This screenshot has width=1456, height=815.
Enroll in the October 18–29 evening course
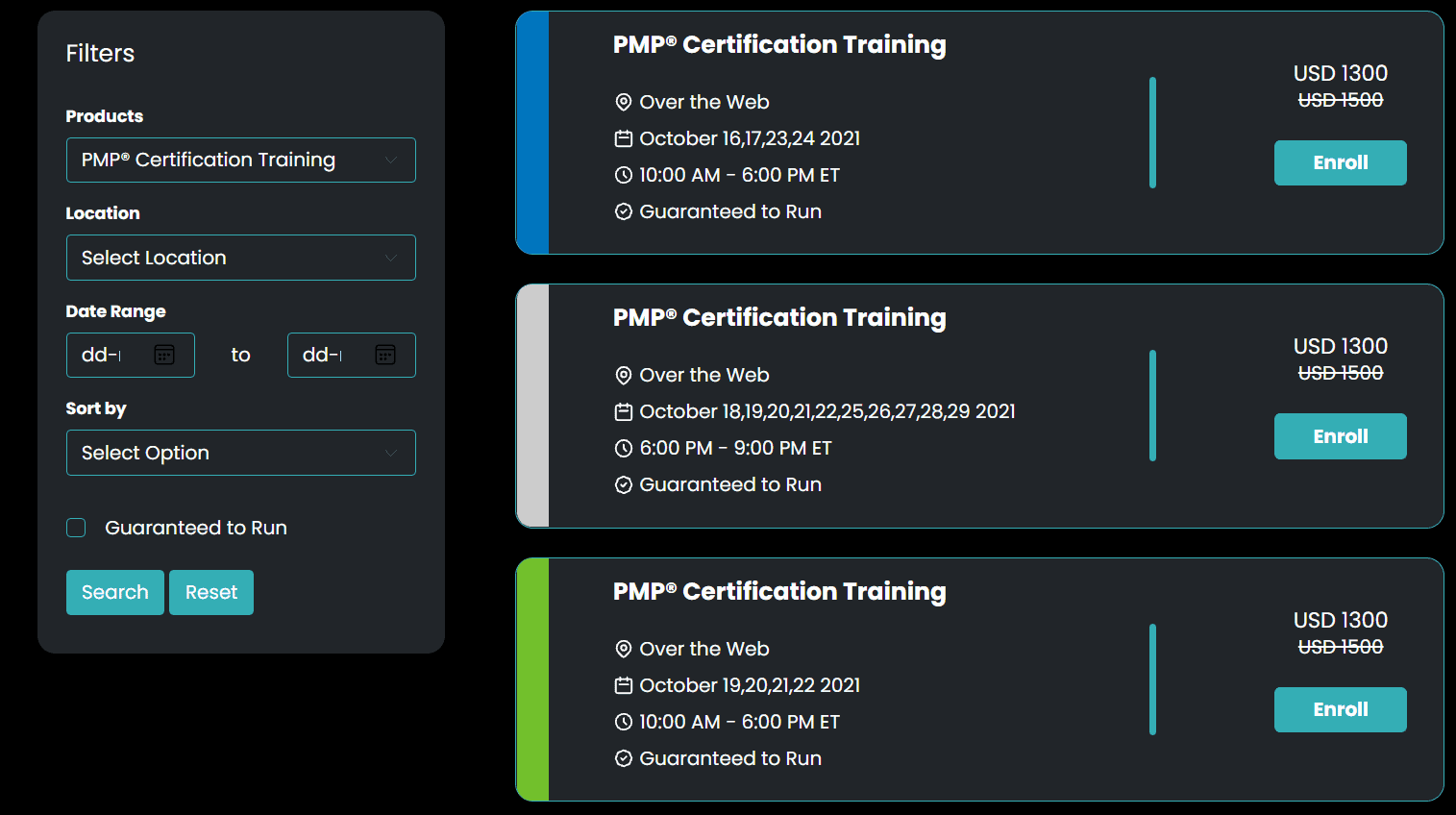pyautogui.click(x=1341, y=436)
